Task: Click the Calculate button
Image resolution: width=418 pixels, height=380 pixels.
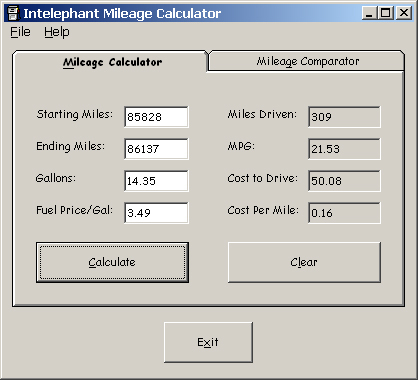Action: pos(112,262)
